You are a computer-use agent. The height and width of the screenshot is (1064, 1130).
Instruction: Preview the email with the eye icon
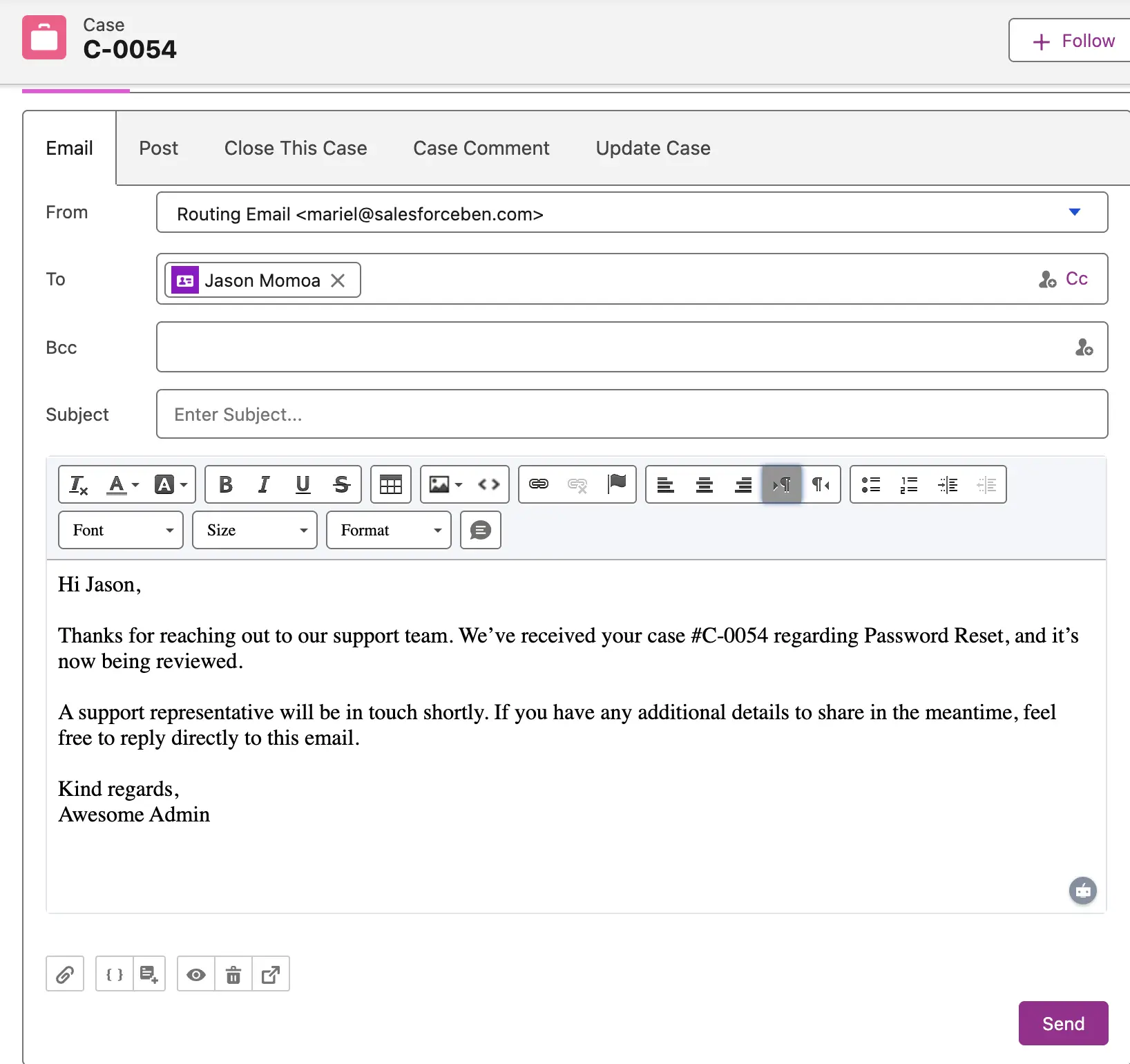[x=196, y=974]
